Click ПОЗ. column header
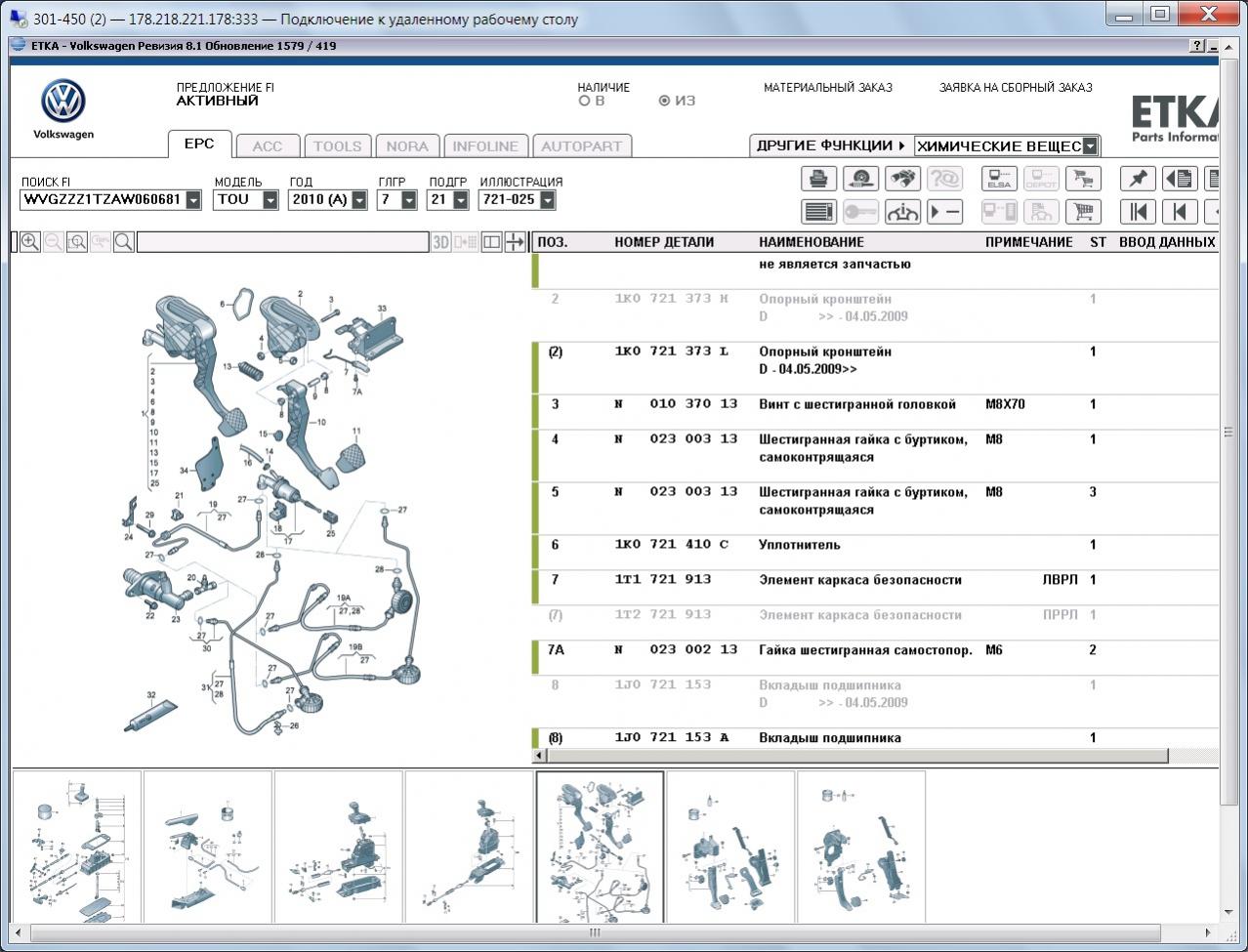Image resolution: width=1248 pixels, height=952 pixels. pyautogui.click(x=553, y=242)
